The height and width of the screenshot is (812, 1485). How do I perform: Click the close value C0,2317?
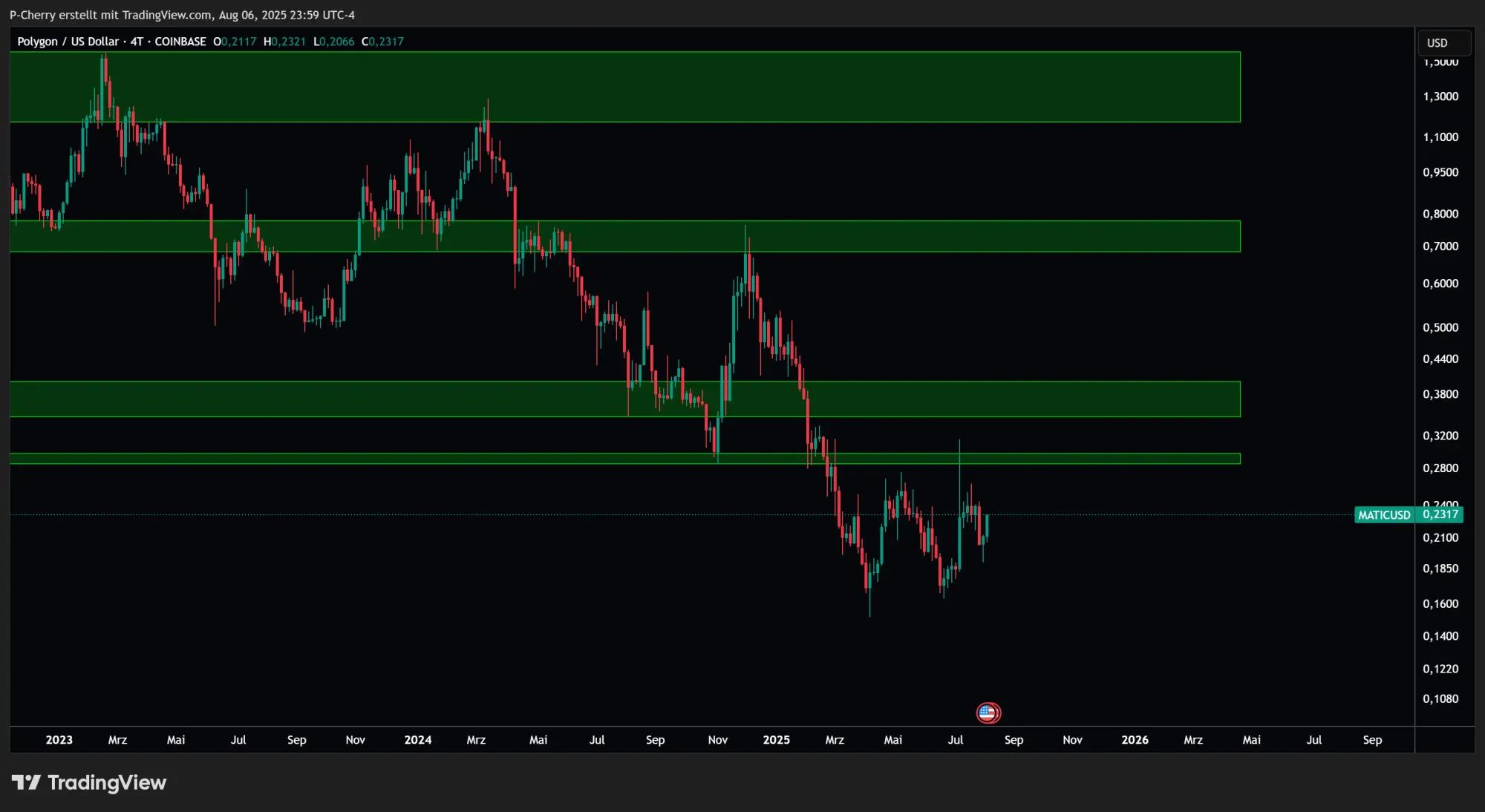click(x=383, y=42)
